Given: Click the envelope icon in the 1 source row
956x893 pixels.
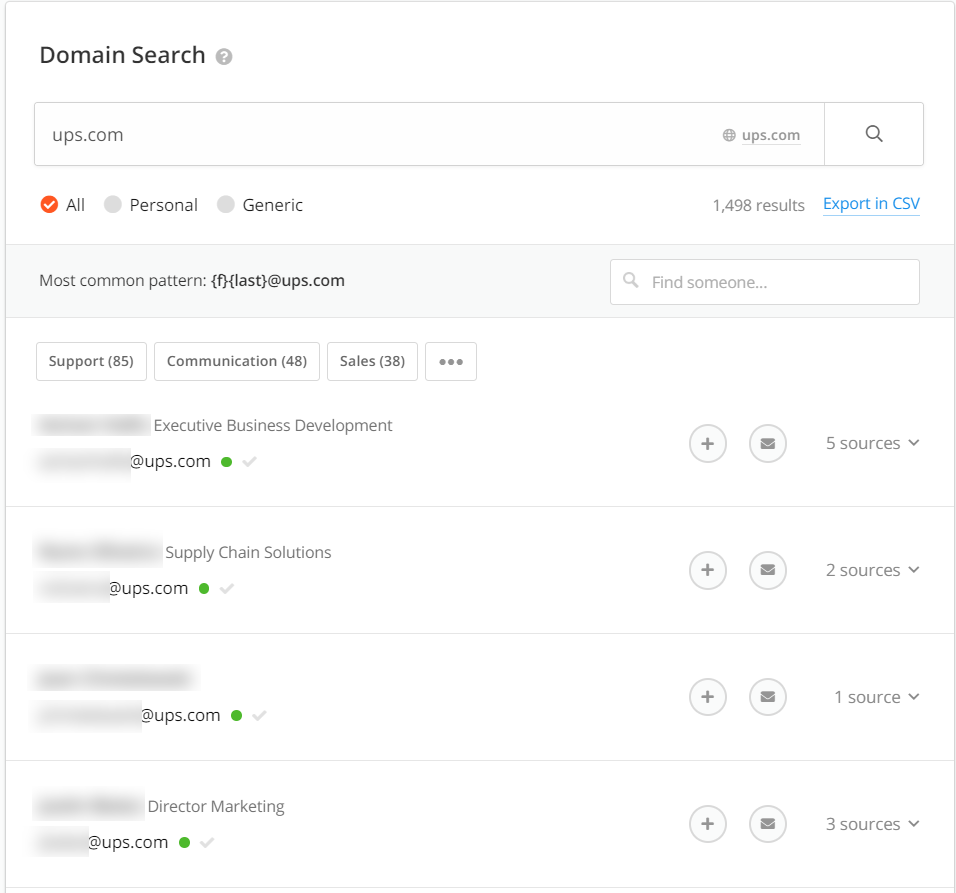Looking at the screenshot, I should (x=768, y=697).
